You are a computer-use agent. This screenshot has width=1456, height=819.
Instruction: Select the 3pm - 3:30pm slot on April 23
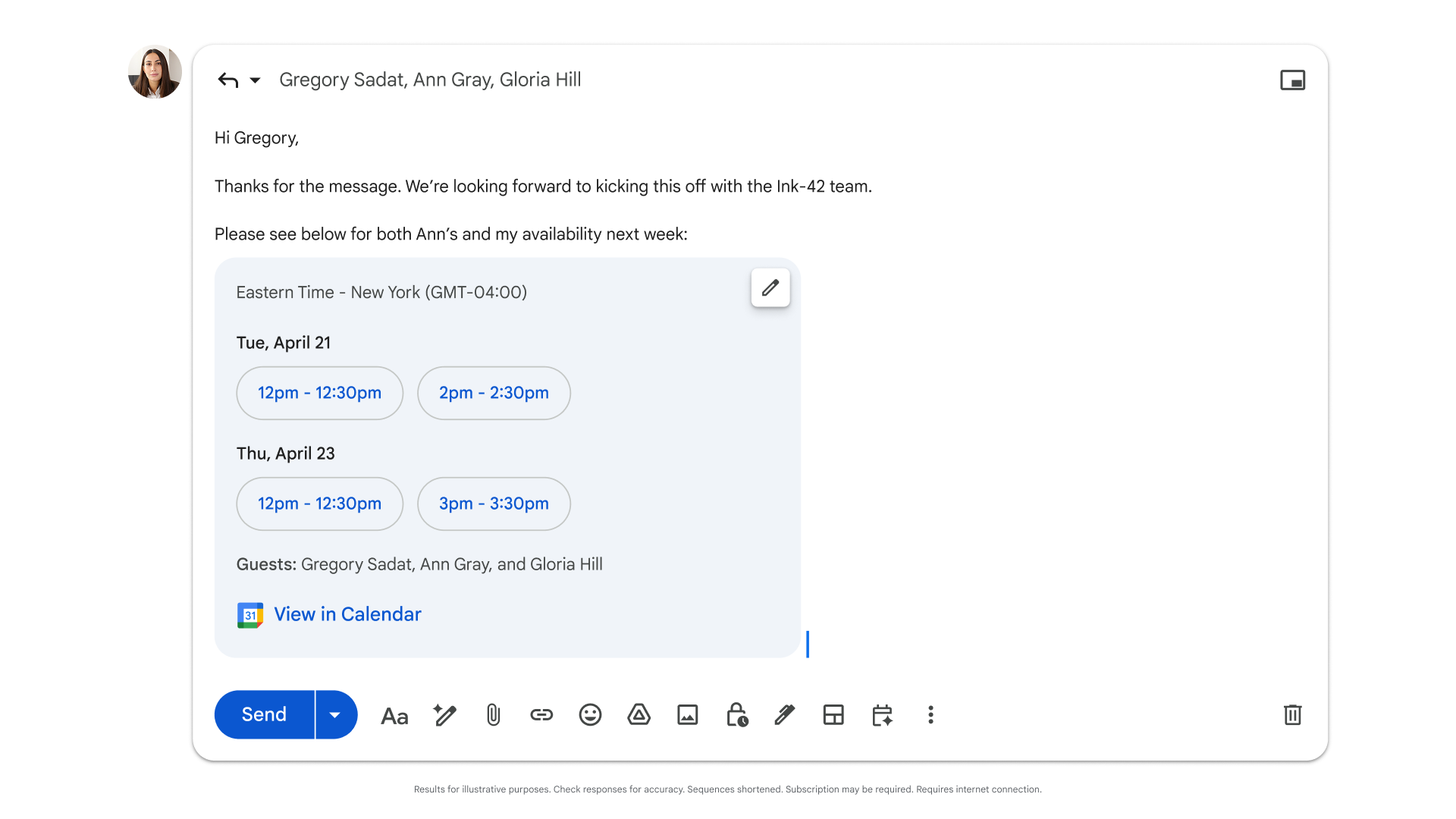click(494, 504)
